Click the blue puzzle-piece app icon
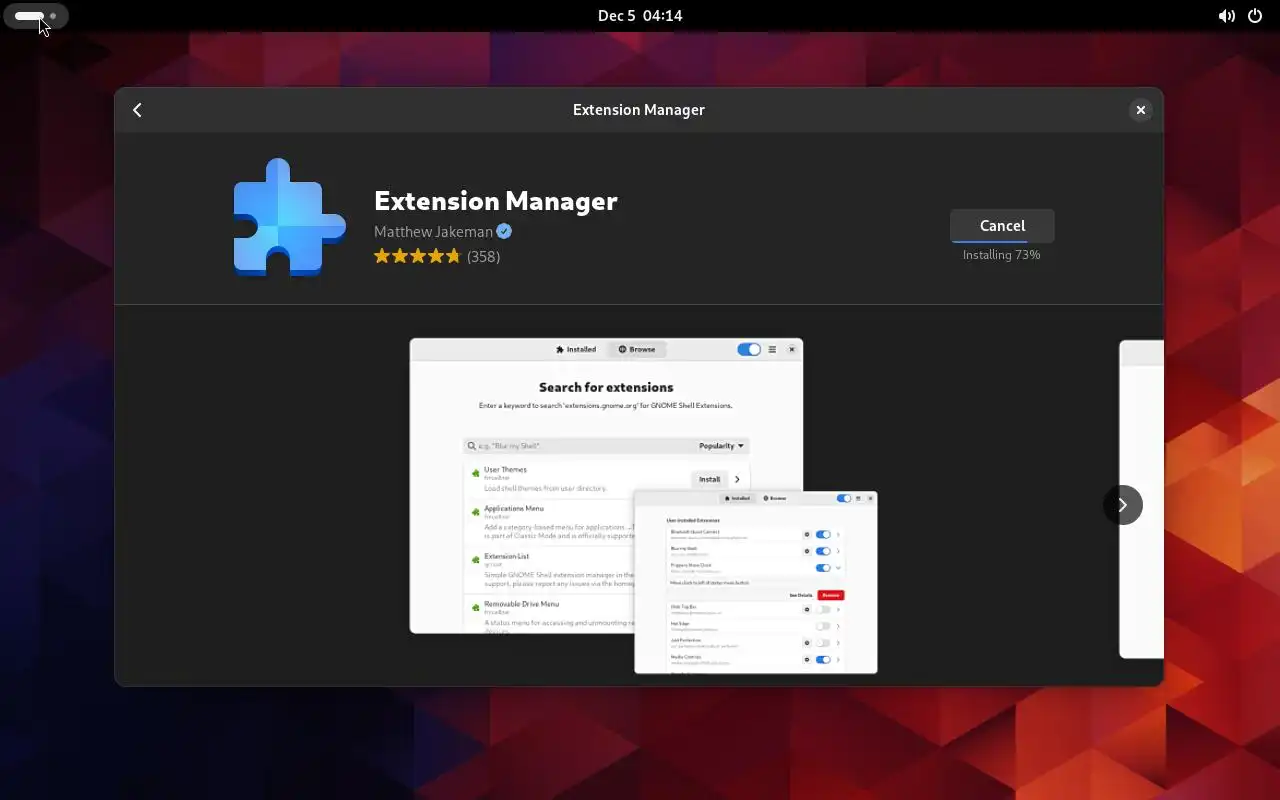 pos(290,216)
